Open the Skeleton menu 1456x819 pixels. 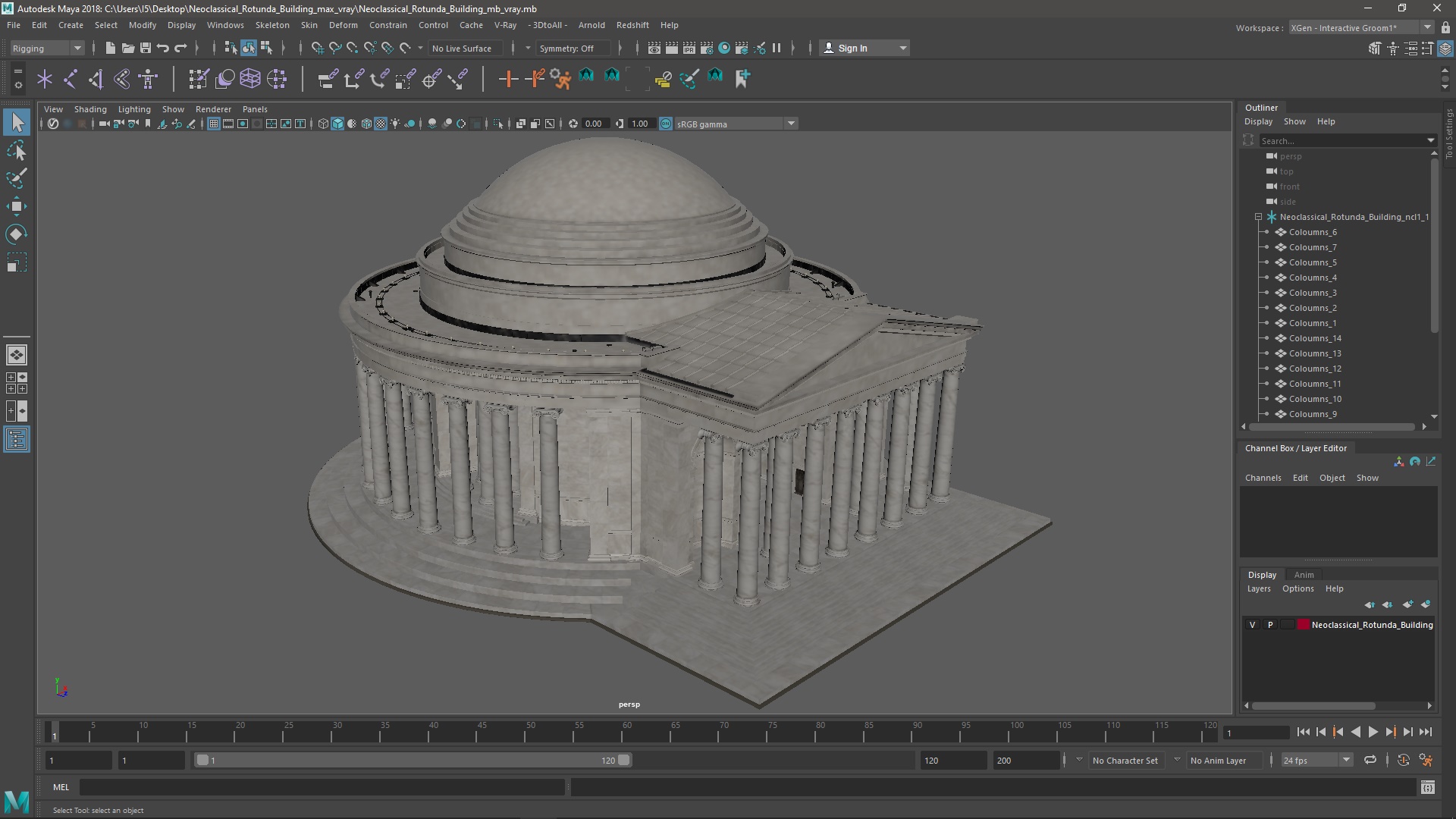pyautogui.click(x=272, y=25)
